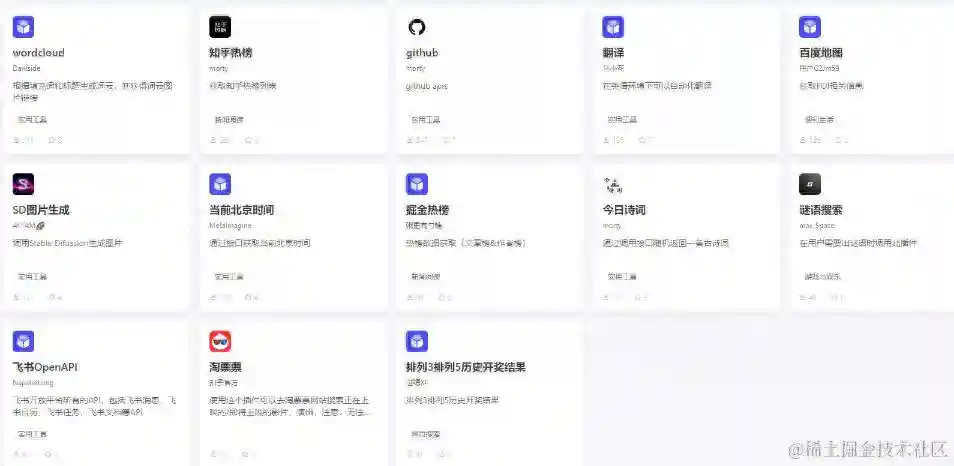Click the 实用工具 tag on wordcloud card
Screen dimensions: 954x466
[x=32, y=120]
